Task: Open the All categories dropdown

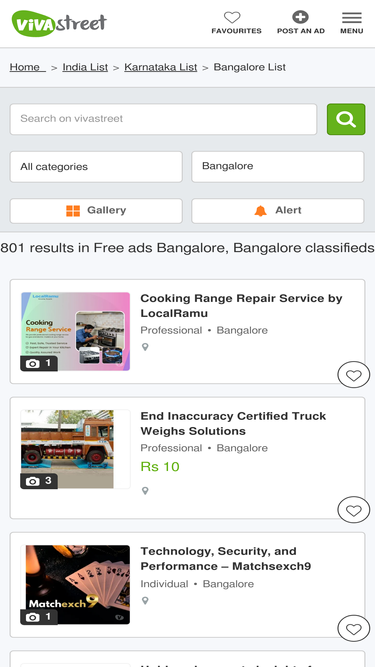Action: click(x=96, y=167)
